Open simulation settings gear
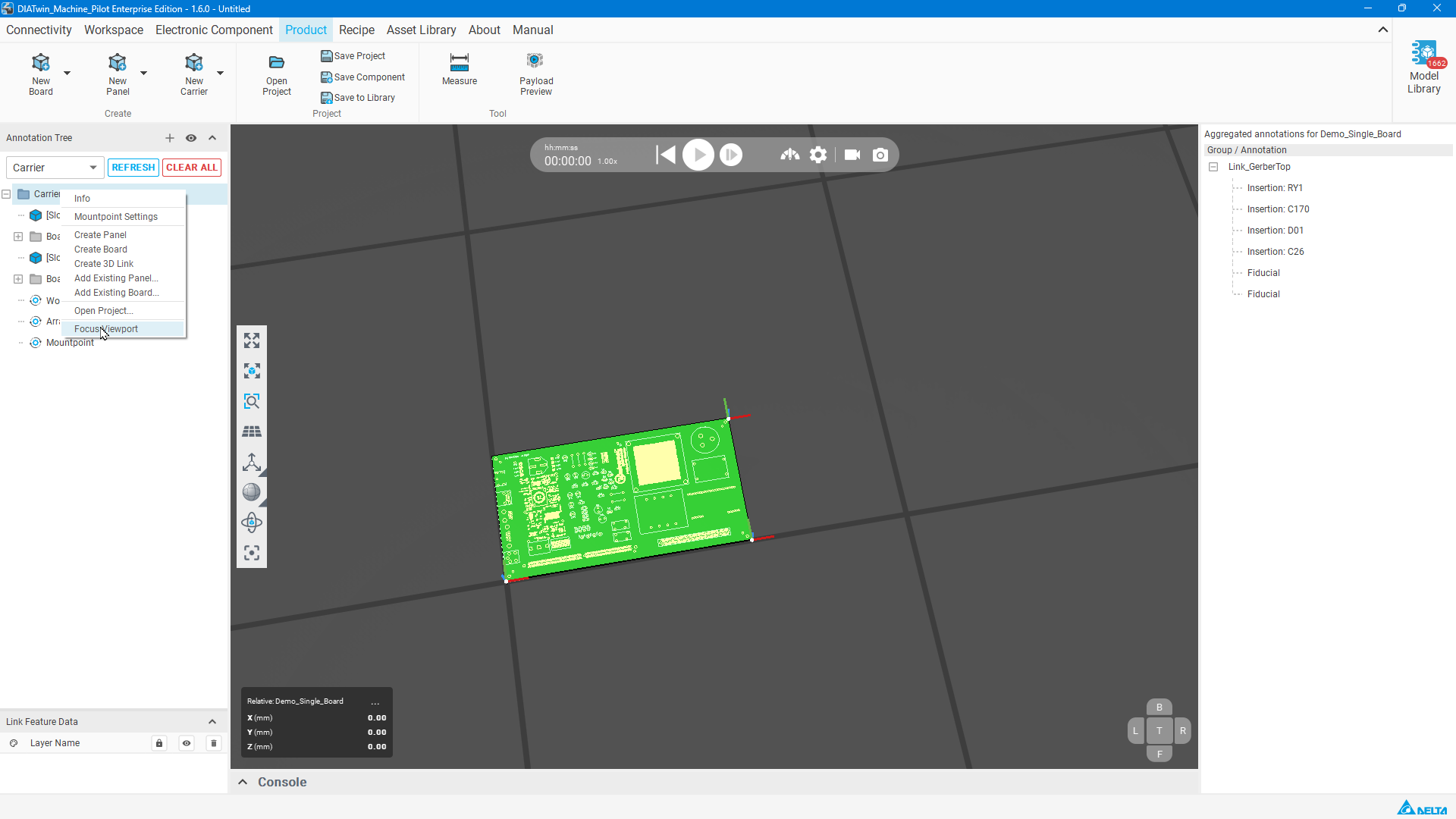The image size is (1456, 819). point(818,155)
